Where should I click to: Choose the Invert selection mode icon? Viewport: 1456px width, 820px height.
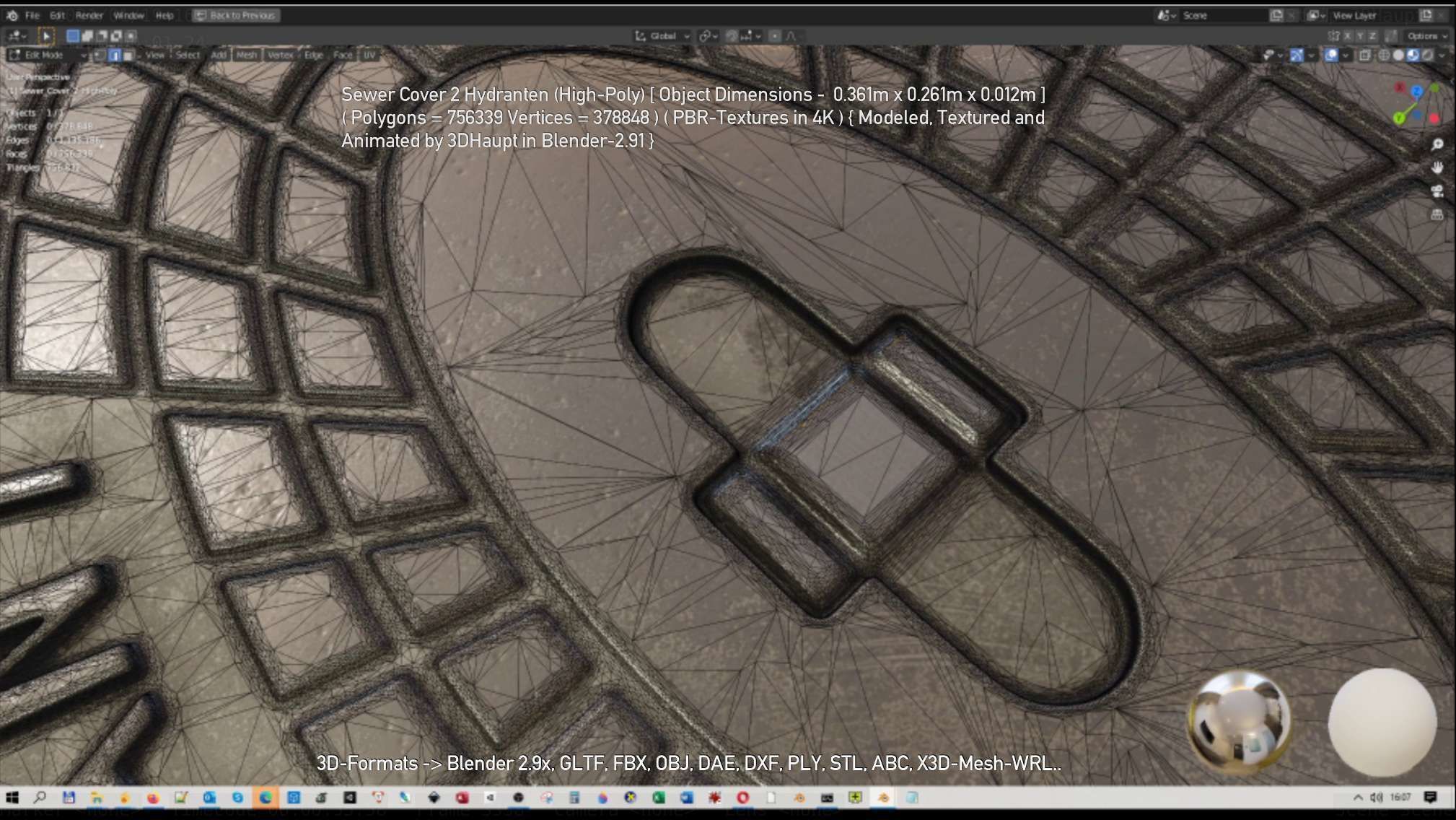tap(116, 35)
